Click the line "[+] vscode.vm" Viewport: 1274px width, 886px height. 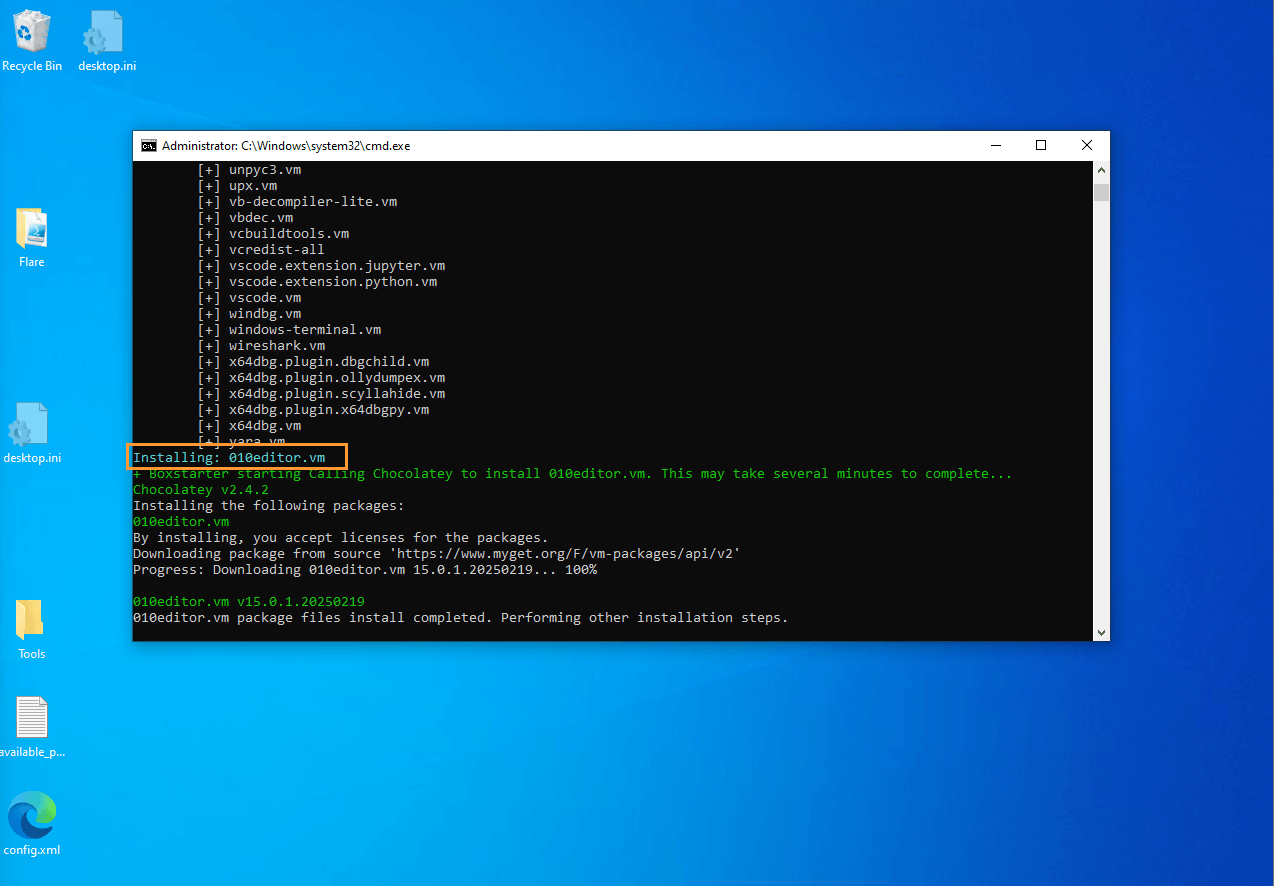pos(249,298)
